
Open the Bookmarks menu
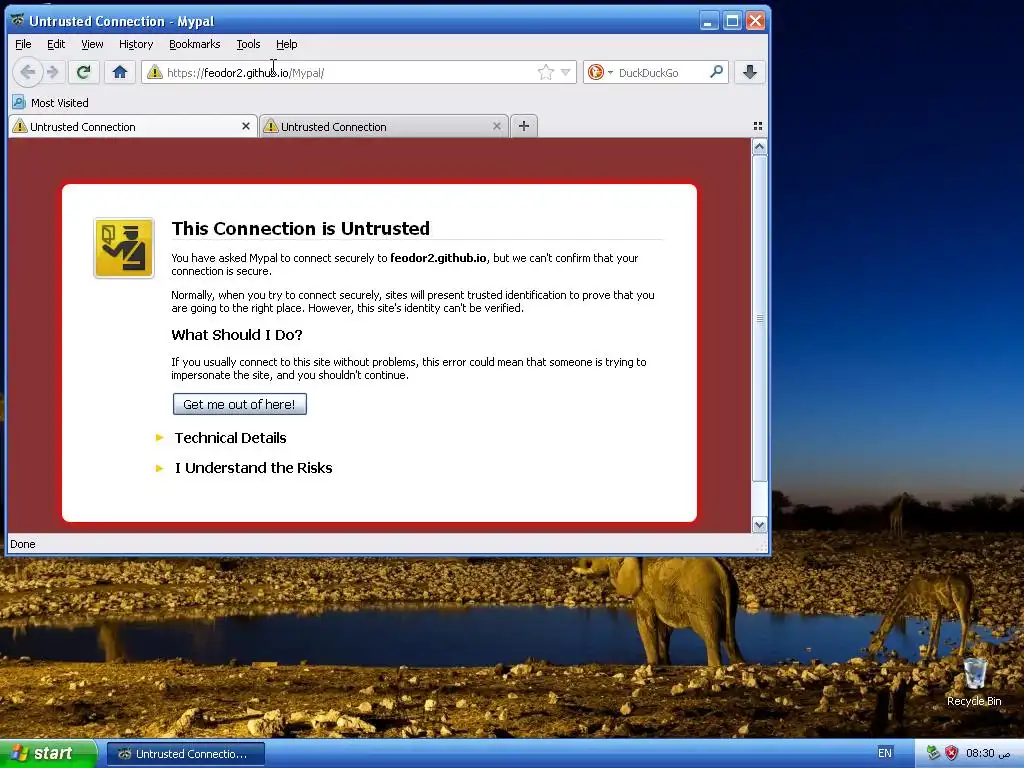point(195,44)
